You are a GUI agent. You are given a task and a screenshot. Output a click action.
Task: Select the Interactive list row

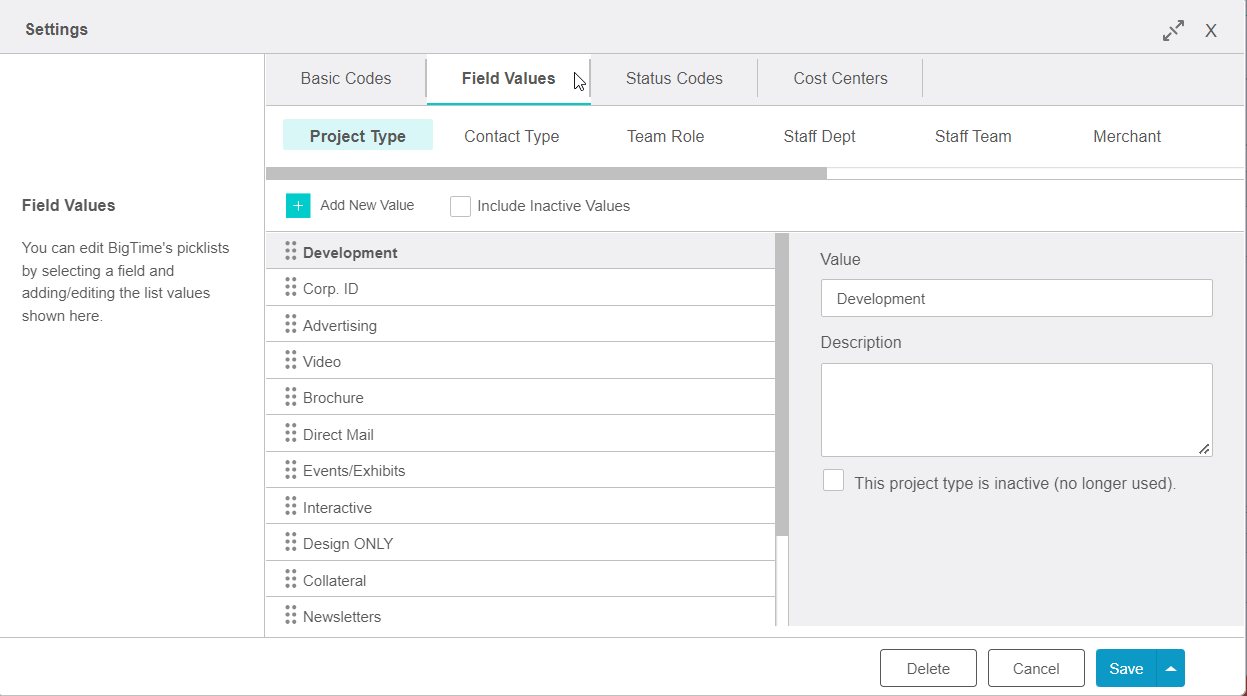(x=520, y=507)
